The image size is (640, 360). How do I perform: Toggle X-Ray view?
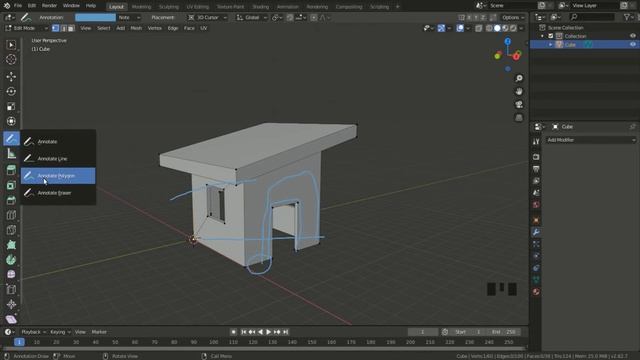(x=478, y=28)
